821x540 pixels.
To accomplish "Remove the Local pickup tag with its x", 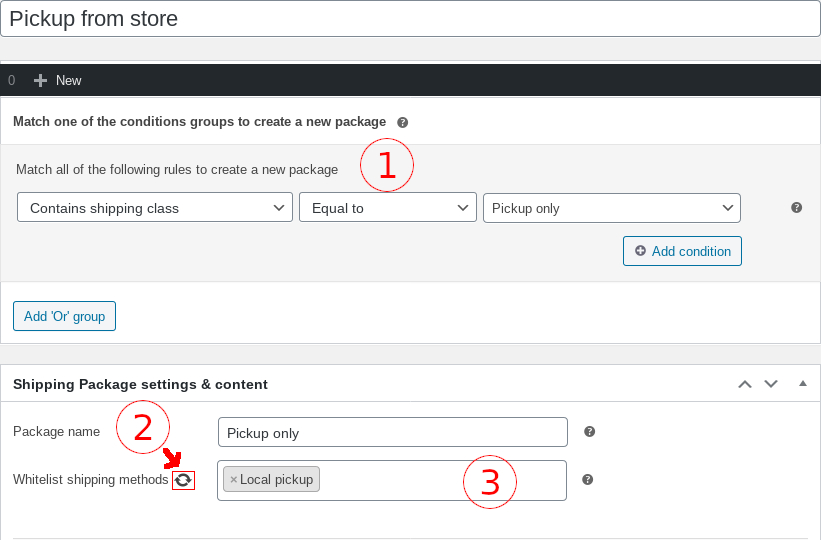I will coord(234,480).
